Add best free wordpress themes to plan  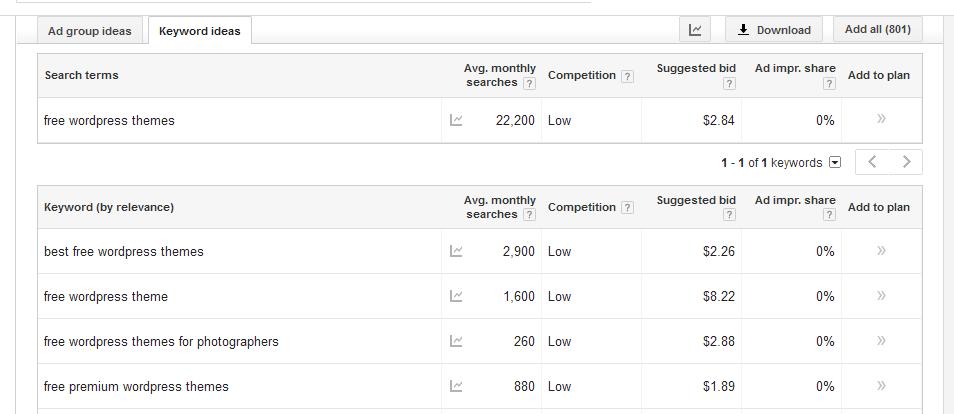(881, 250)
